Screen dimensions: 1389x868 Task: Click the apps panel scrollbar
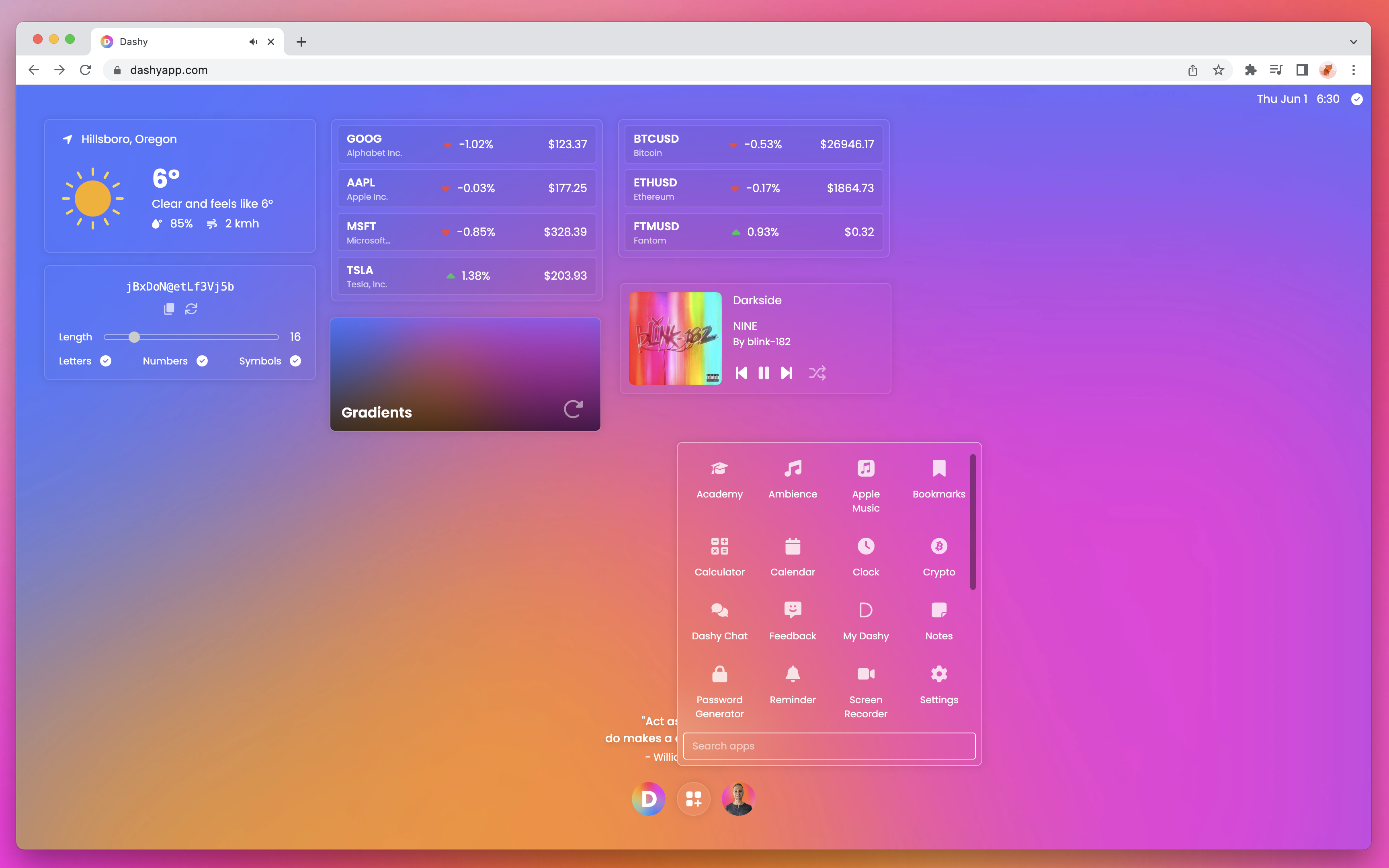973,522
